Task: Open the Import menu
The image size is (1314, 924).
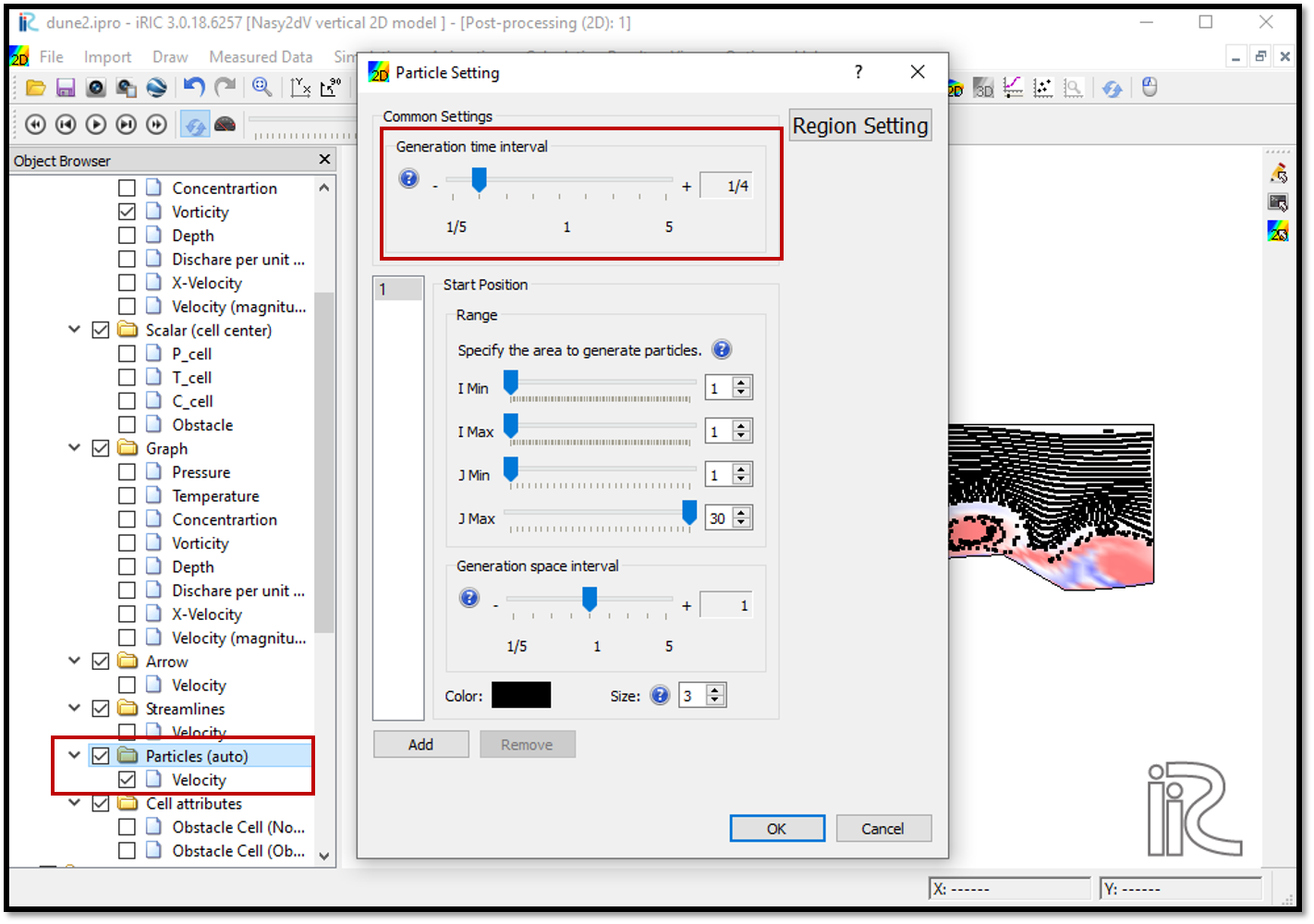Action: (x=108, y=57)
